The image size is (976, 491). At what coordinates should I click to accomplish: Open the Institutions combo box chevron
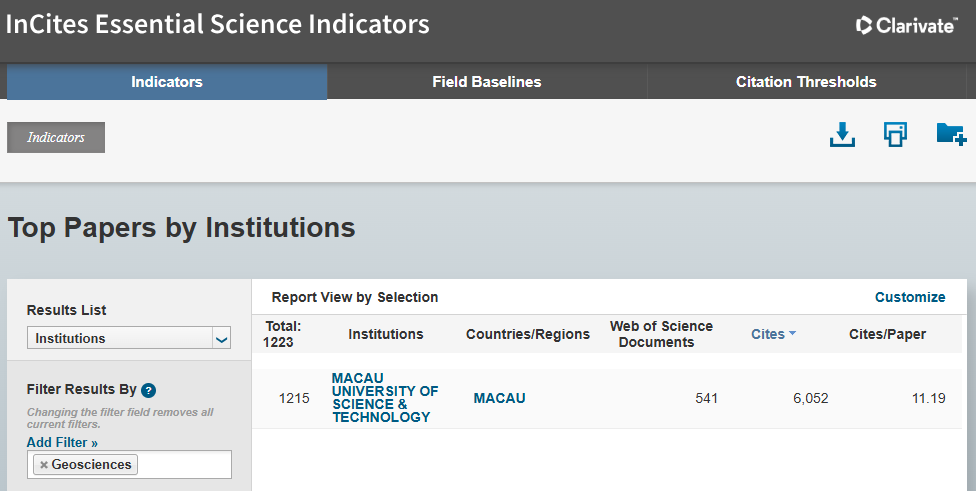point(222,339)
